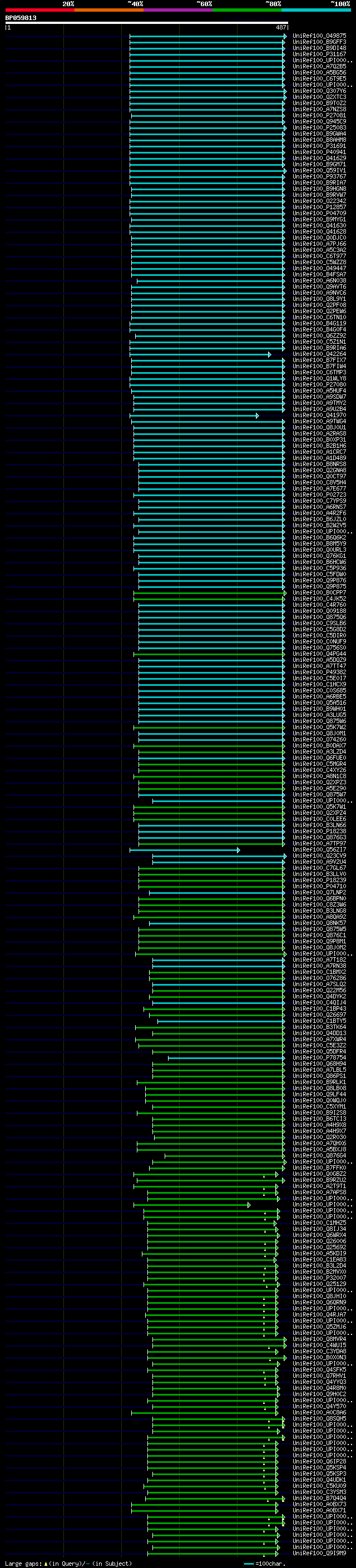Open hit UniRef100_A5BG56

[x=319, y=72]
